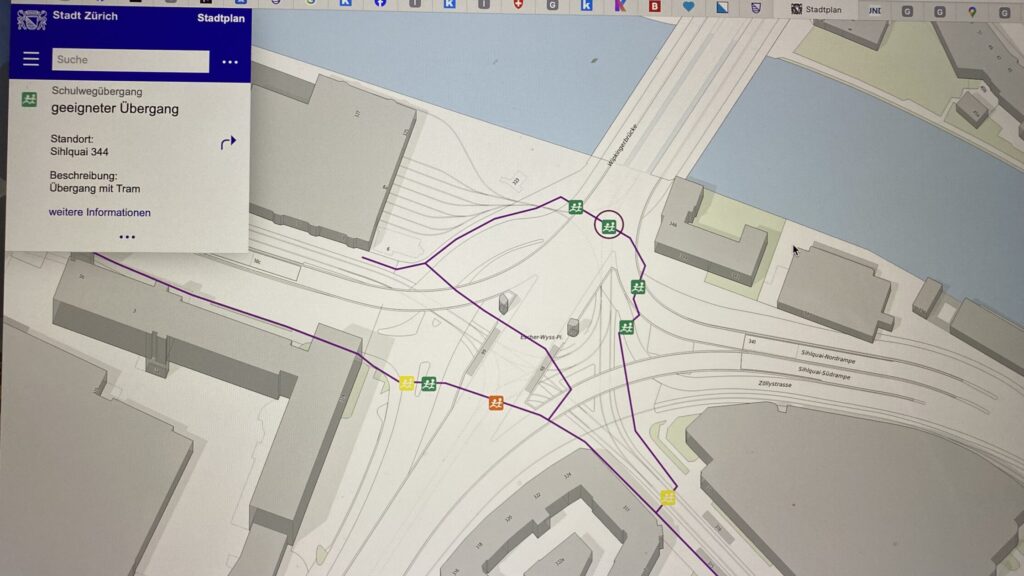This screenshot has height=576, width=1024.
Task: Click the yellow crossing marker beside the green one
Action: pyautogui.click(x=407, y=383)
